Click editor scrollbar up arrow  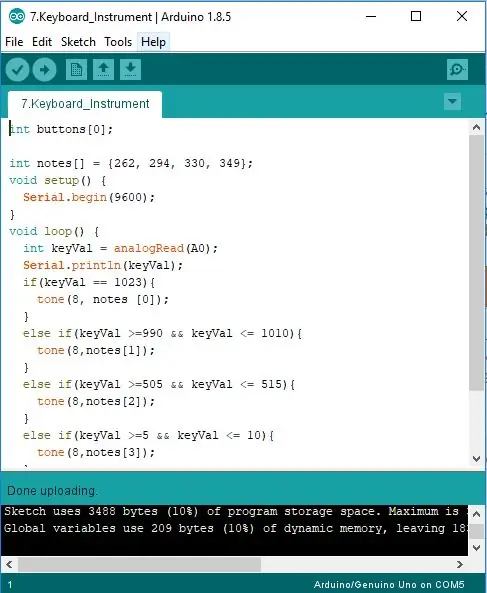coord(476,127)
